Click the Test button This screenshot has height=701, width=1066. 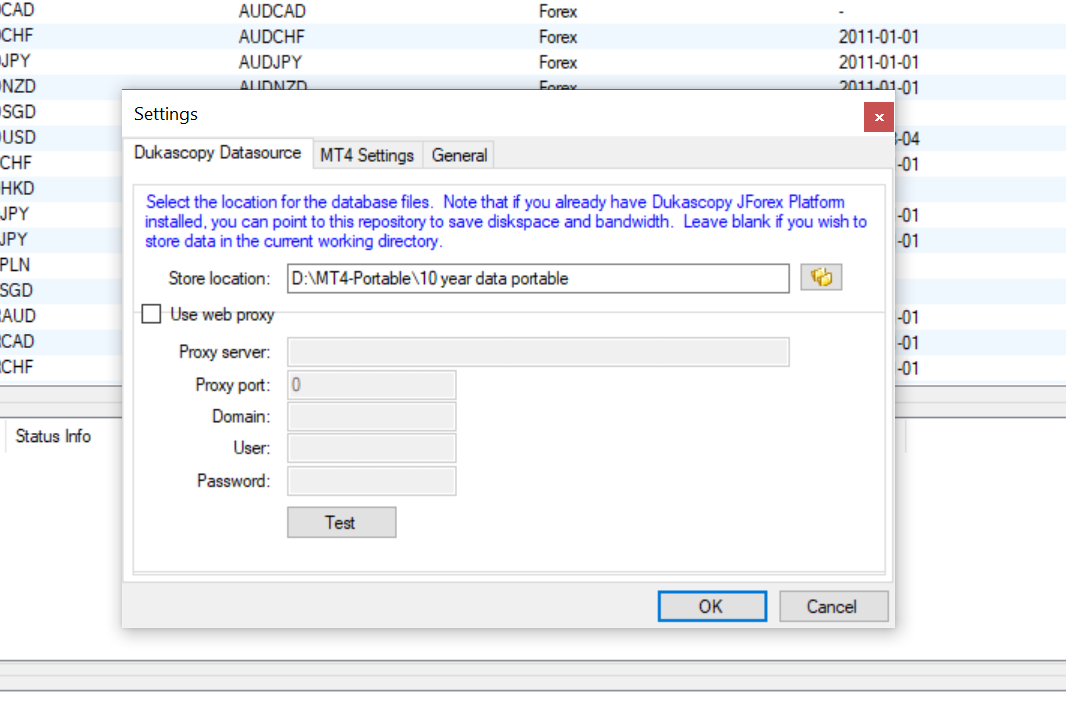coord(341,522)
